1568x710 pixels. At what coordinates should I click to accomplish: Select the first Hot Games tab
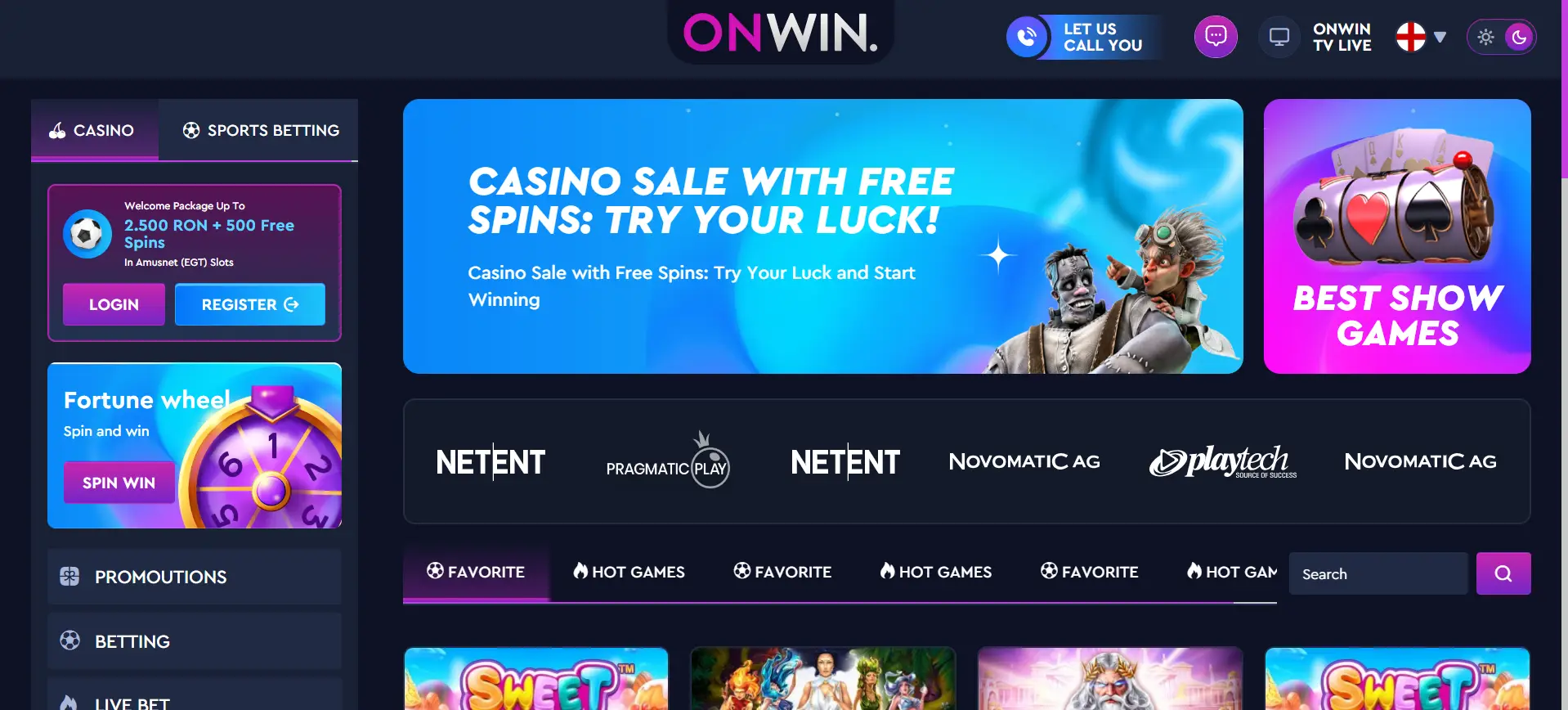[629, 572]
